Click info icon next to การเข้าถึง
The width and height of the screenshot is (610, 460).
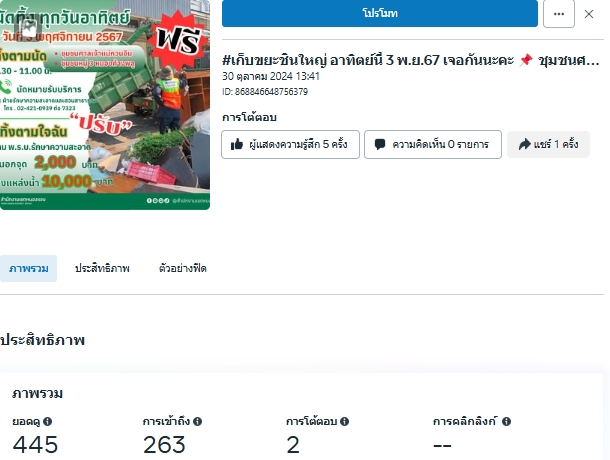[198, 421]
